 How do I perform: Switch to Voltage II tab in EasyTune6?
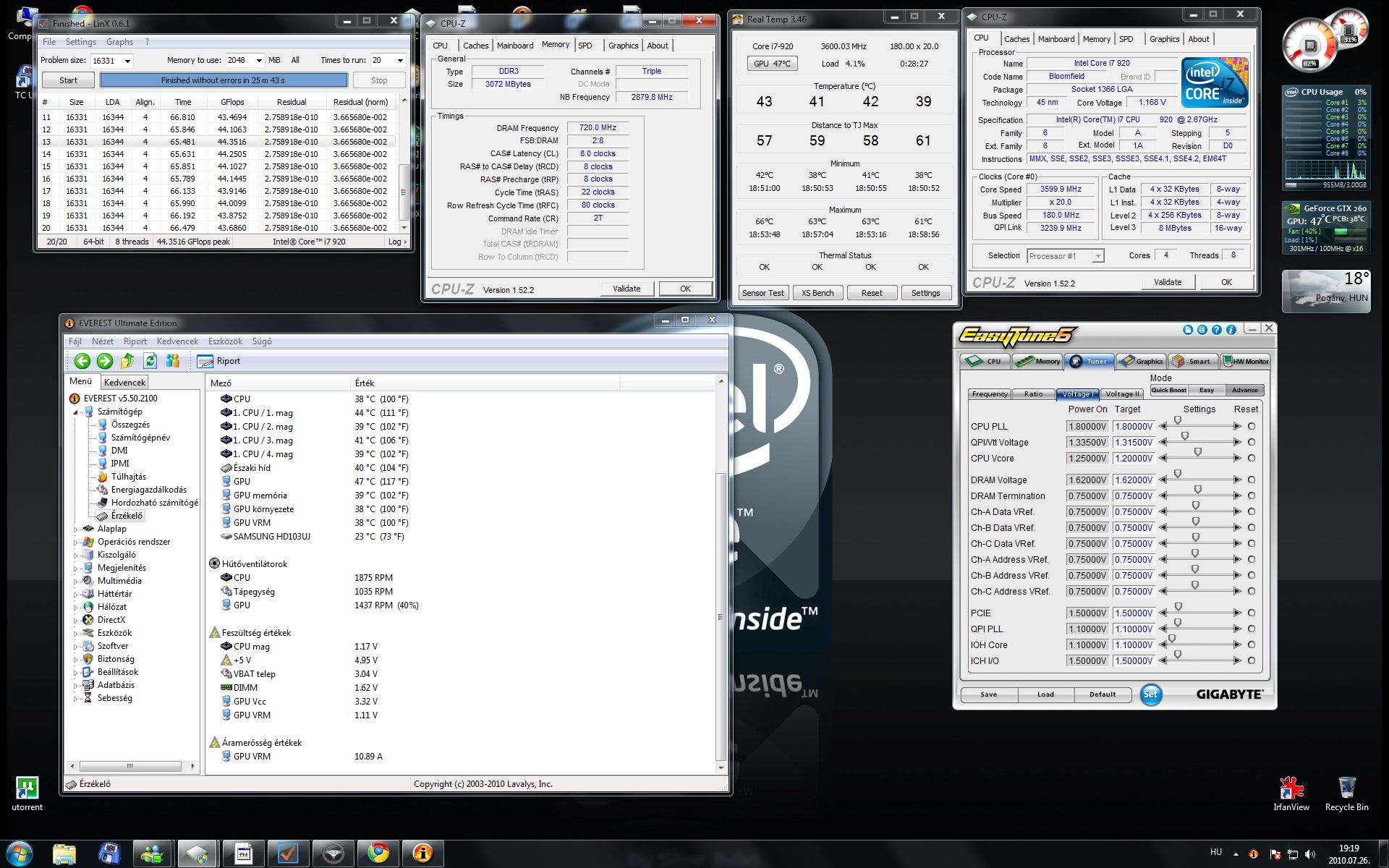point(1122,394)
